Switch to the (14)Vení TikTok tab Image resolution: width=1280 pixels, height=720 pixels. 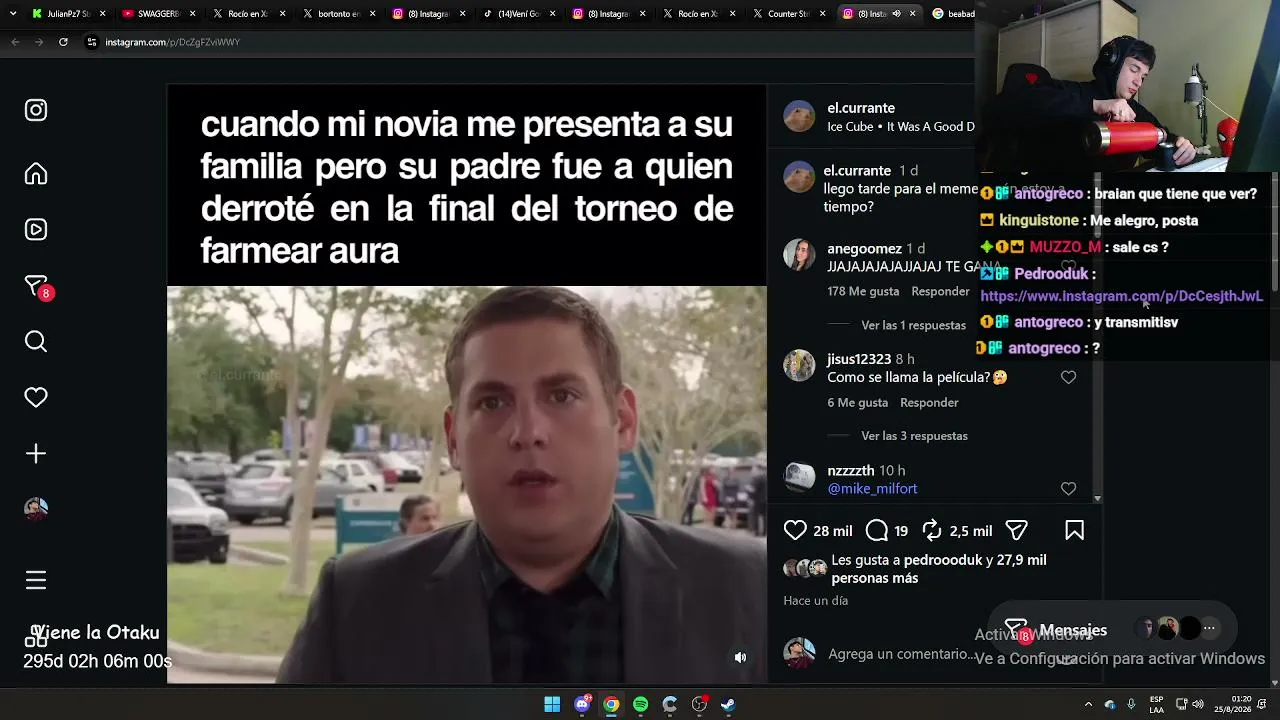pos(518,14)
